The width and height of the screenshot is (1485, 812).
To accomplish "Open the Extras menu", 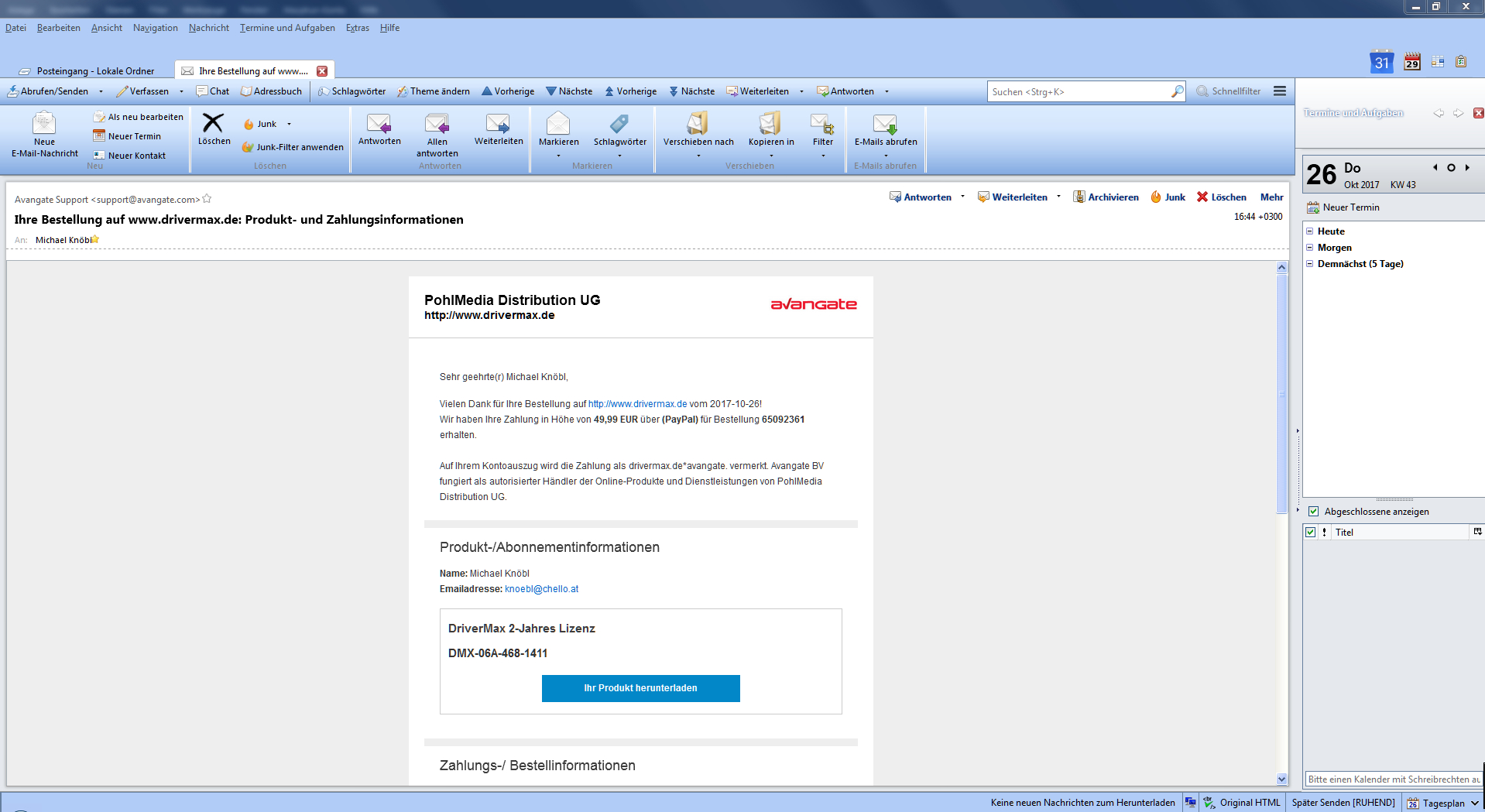I will click(358, 28).
